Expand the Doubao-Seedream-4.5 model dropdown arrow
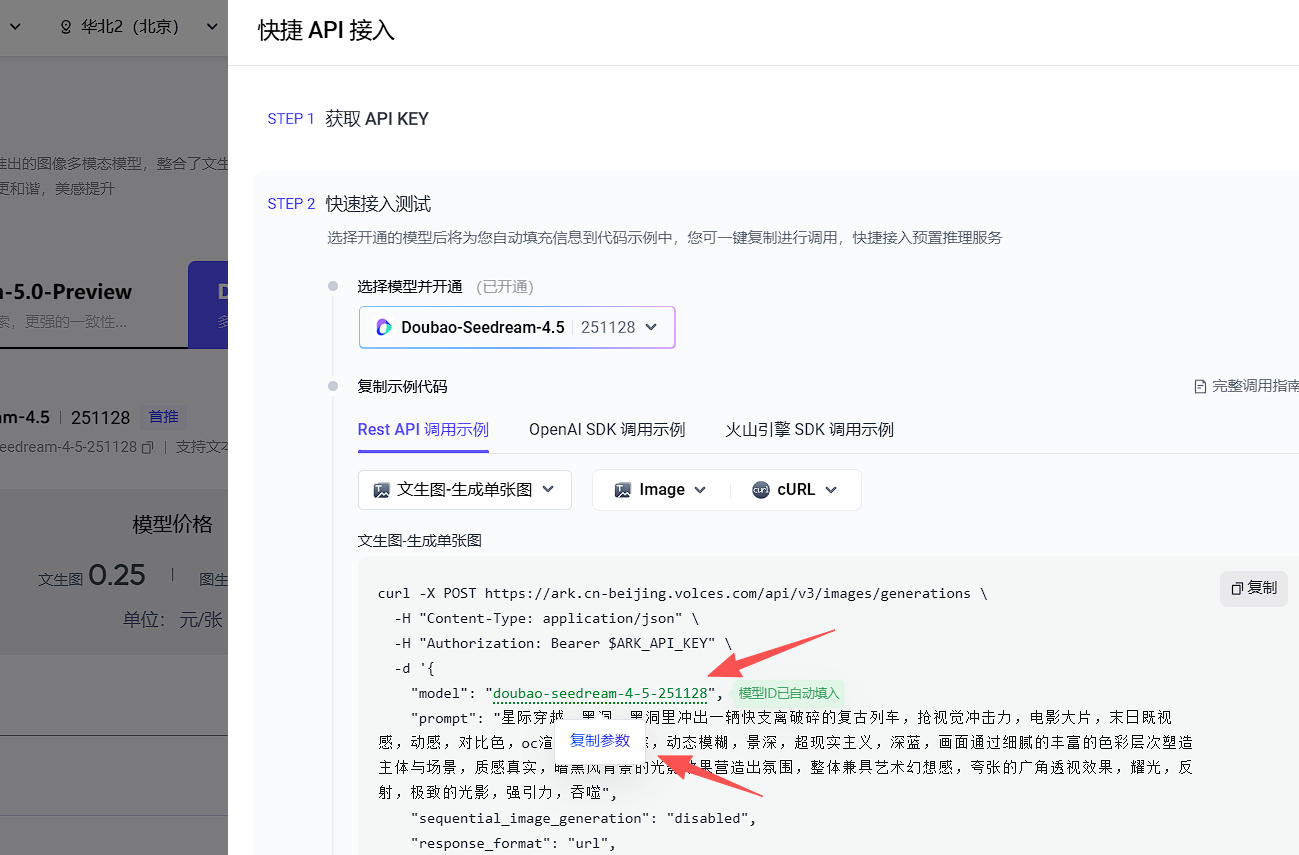 pyautogui.click(x=651, y=327)
